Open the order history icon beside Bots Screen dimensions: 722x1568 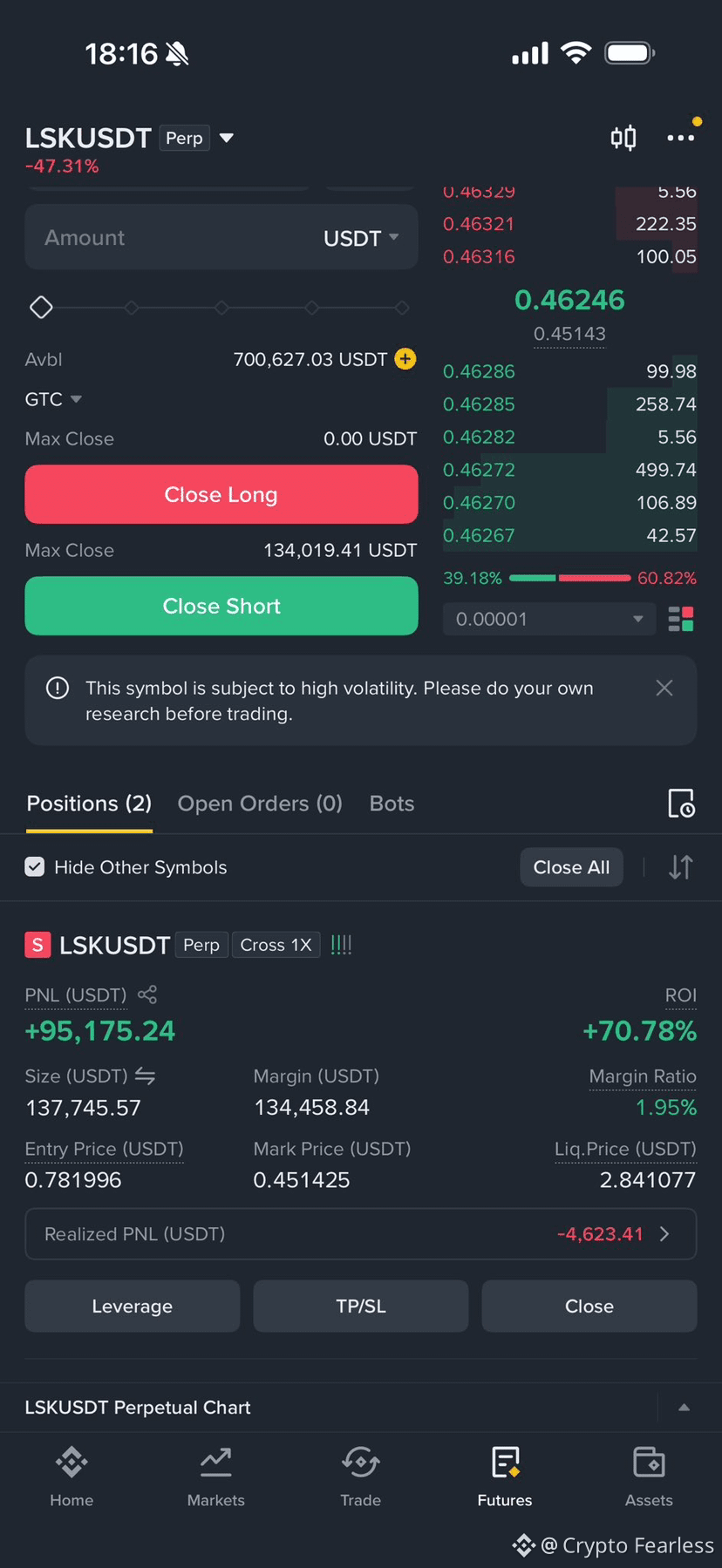click(681, 804)
